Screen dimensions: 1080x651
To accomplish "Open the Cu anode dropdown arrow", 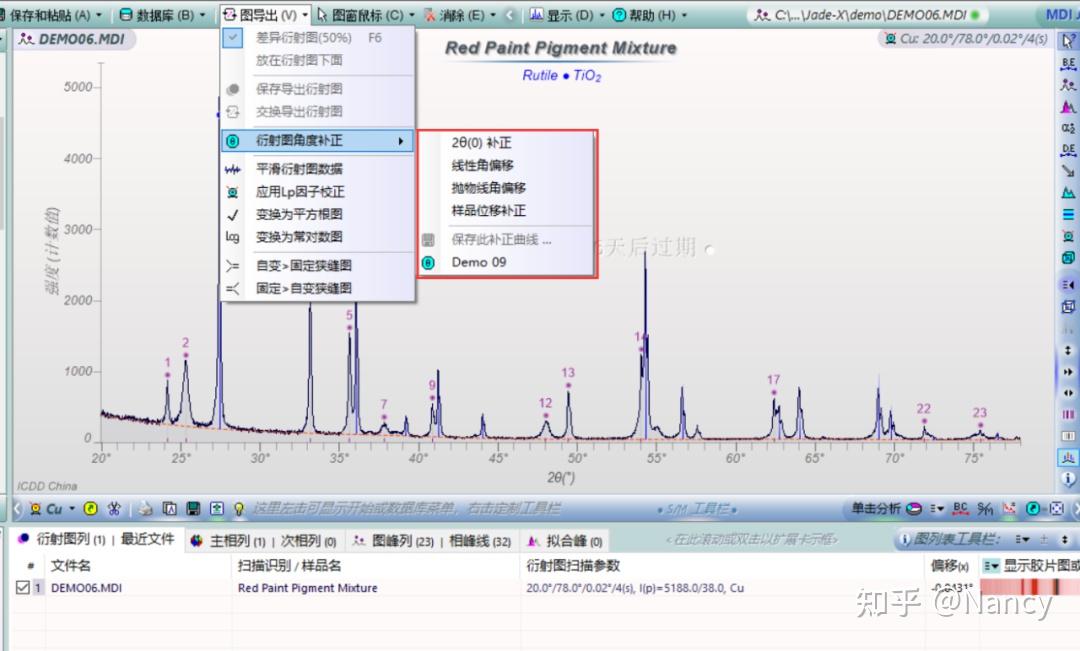I will (70, 508).
